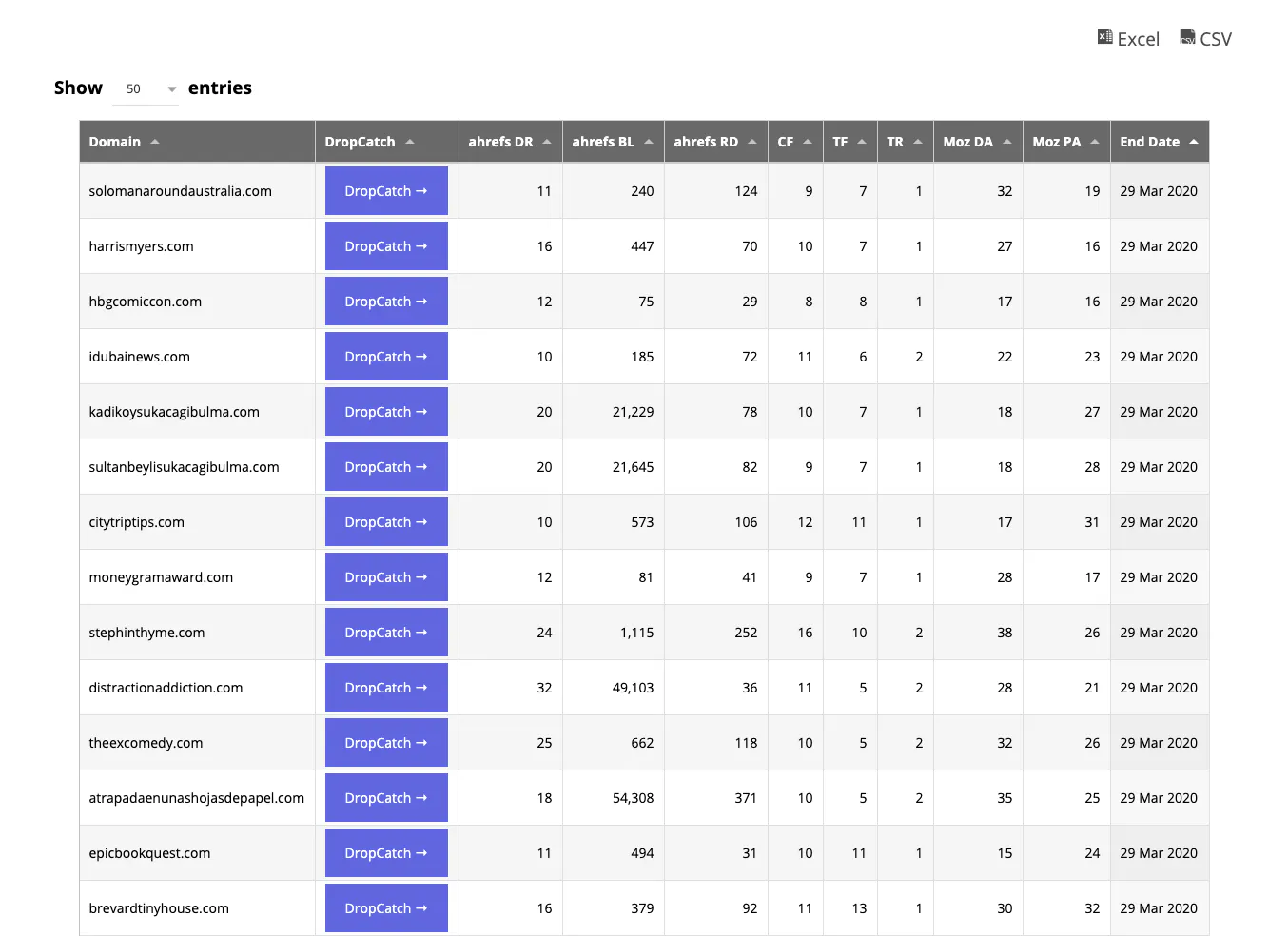1288x936 pixels.
Task: Click ahrefs RD value 371
Action: pyautogui.click(x=746, y=798)
